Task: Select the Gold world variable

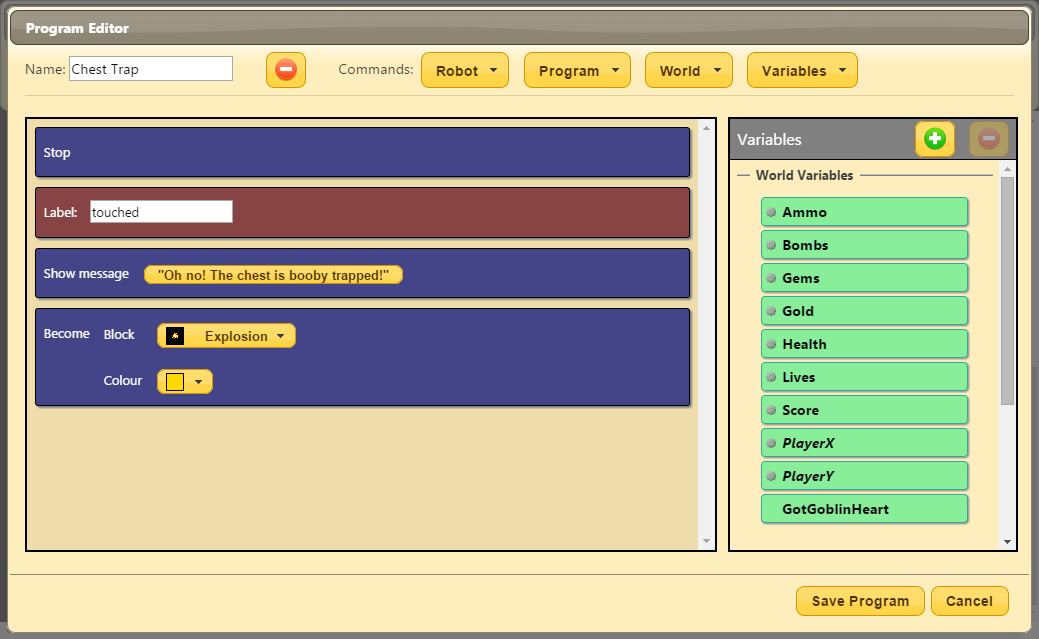Action: 865,311
